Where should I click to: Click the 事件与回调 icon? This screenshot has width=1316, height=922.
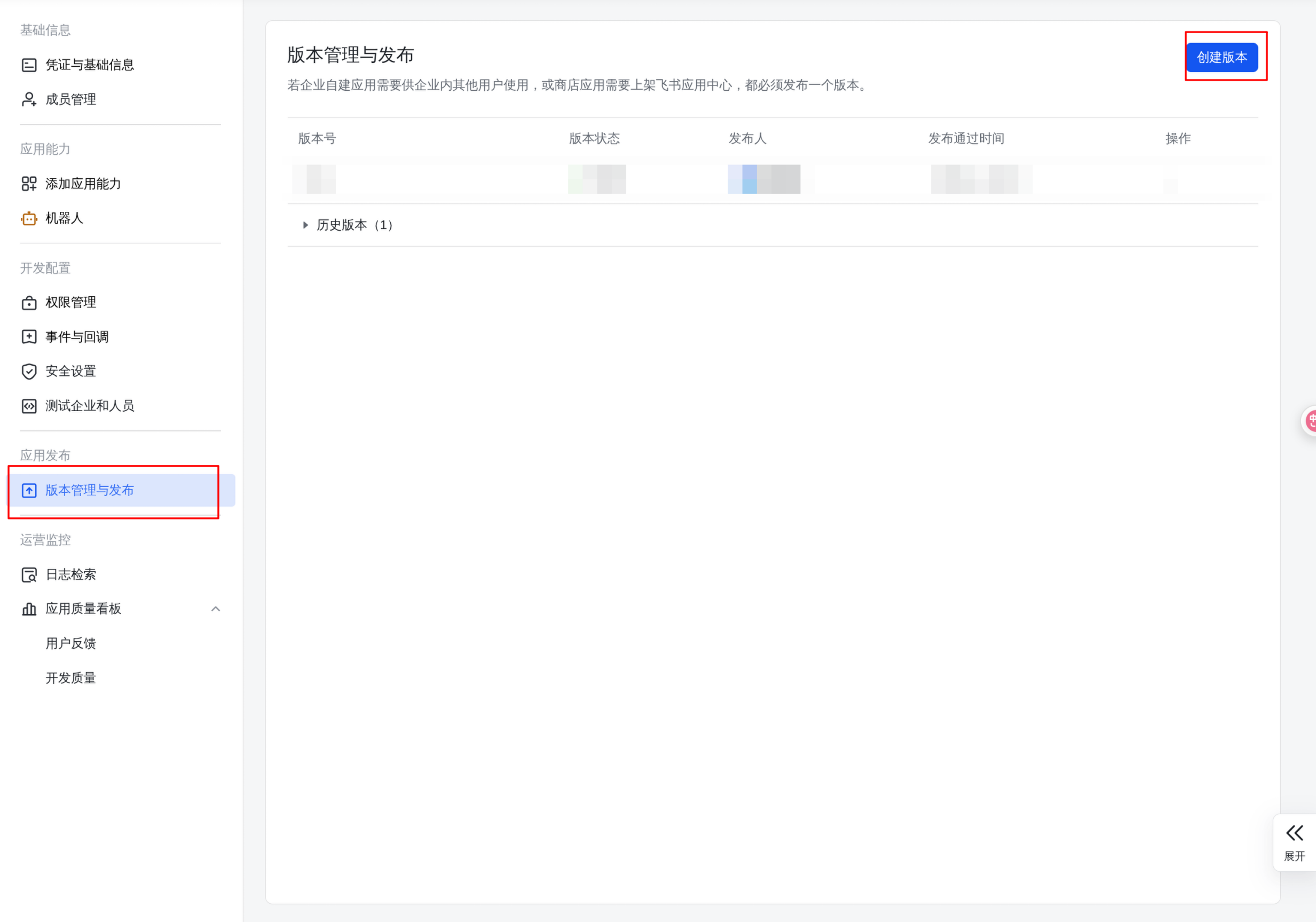point(29,337)
